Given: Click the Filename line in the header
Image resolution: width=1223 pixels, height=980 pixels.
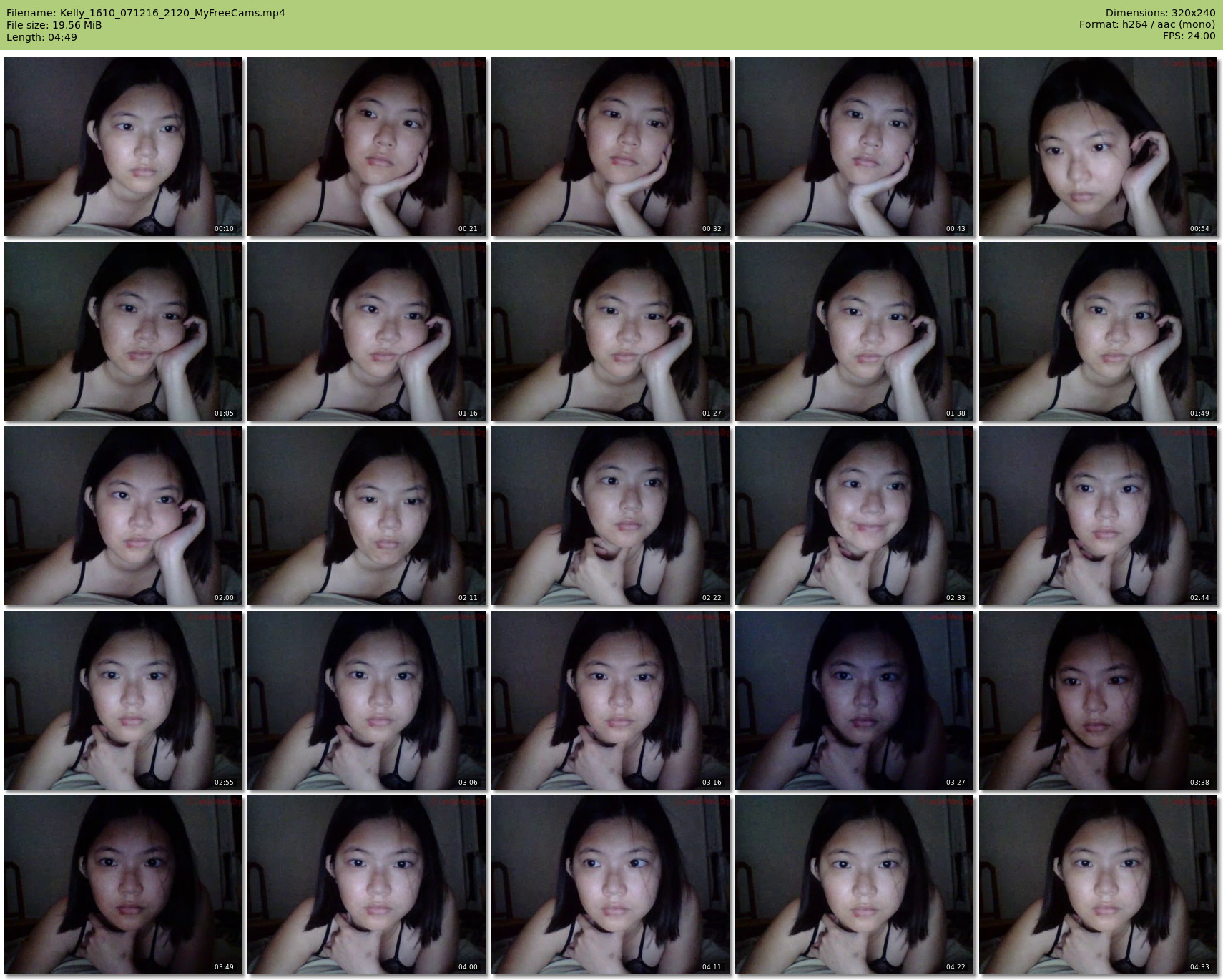Looking at the screenshot, I should (x=146, y=13).
